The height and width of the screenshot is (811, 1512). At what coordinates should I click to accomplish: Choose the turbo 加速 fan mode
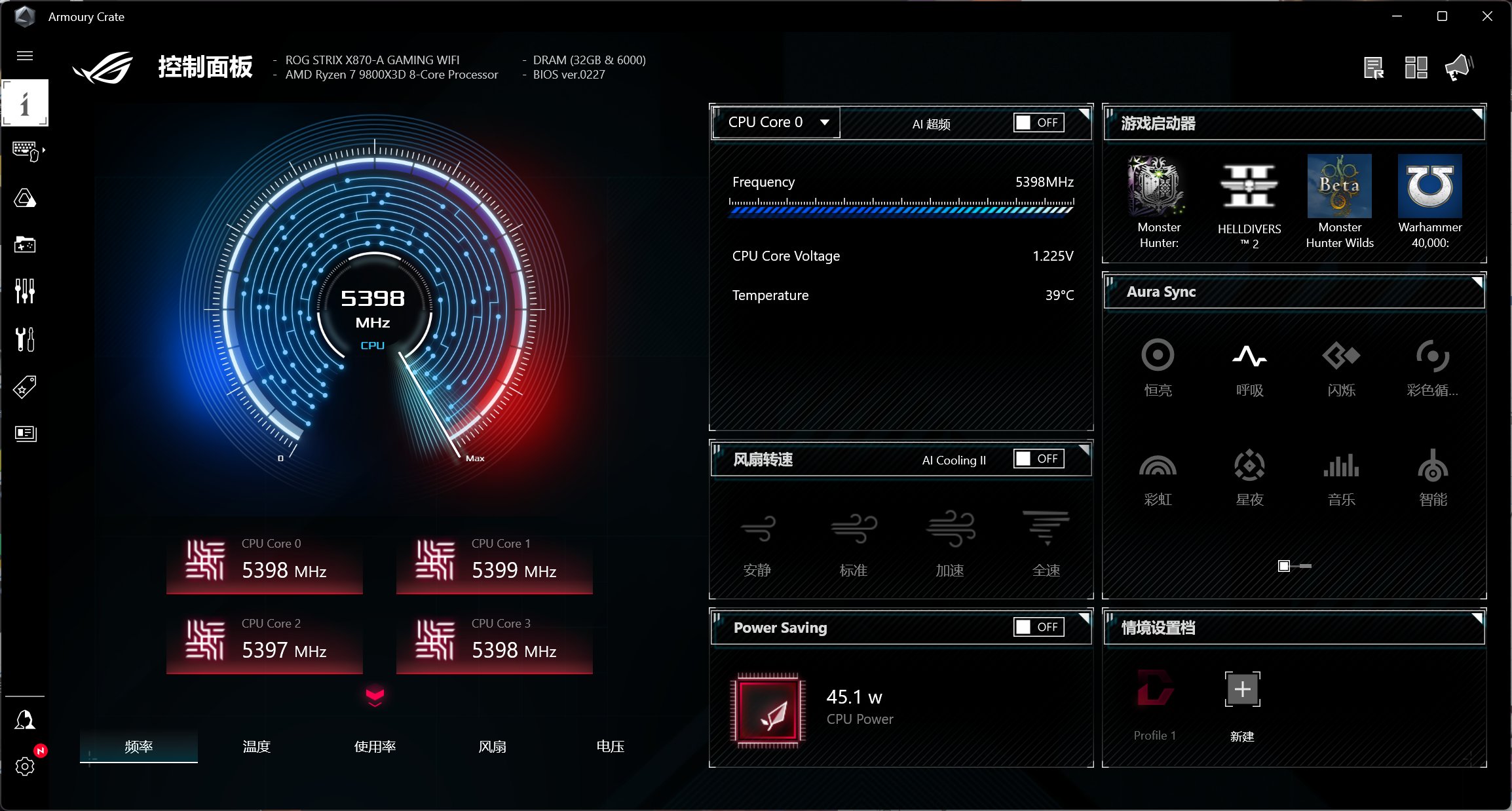coord(950,545)
